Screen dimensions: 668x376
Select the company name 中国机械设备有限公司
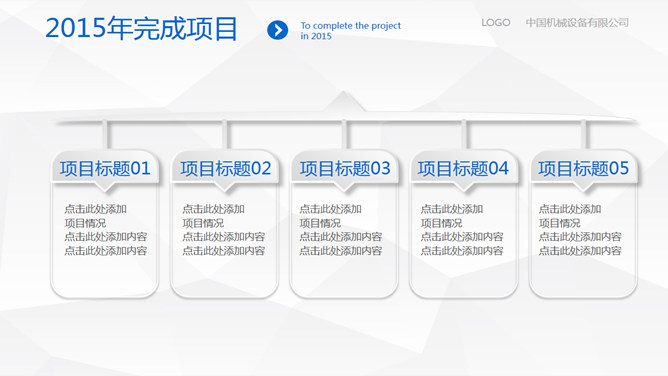[577, 23]
